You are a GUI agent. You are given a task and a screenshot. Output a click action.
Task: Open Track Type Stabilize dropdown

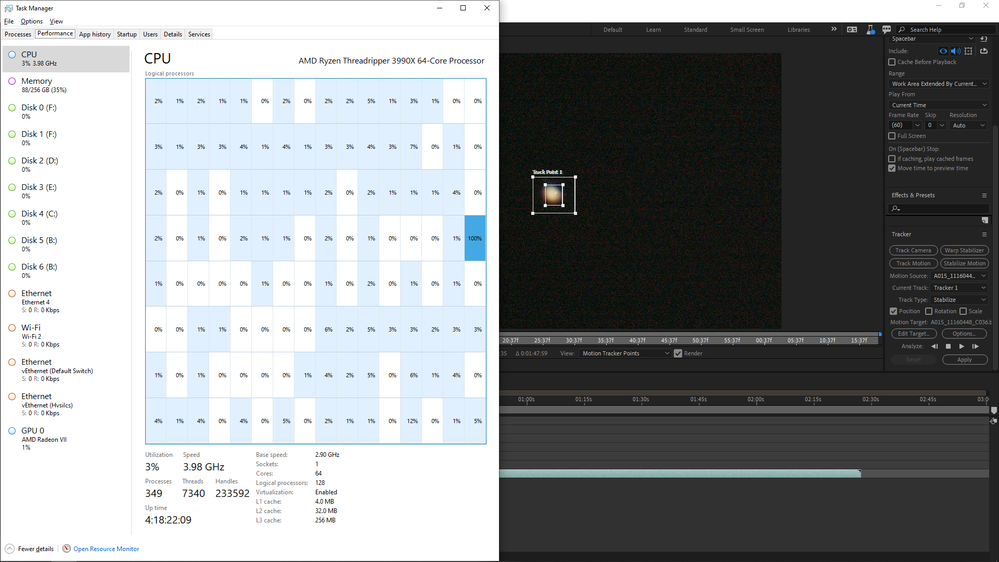[x=959, y=300]
